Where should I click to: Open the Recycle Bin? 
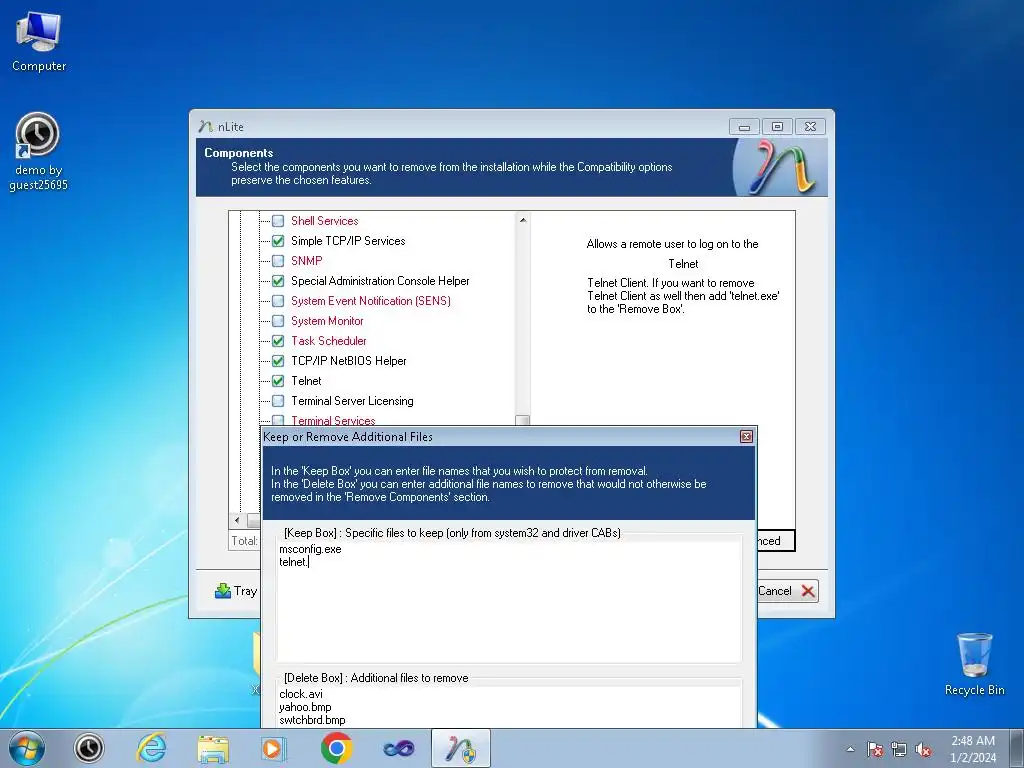tap(974, 664)
